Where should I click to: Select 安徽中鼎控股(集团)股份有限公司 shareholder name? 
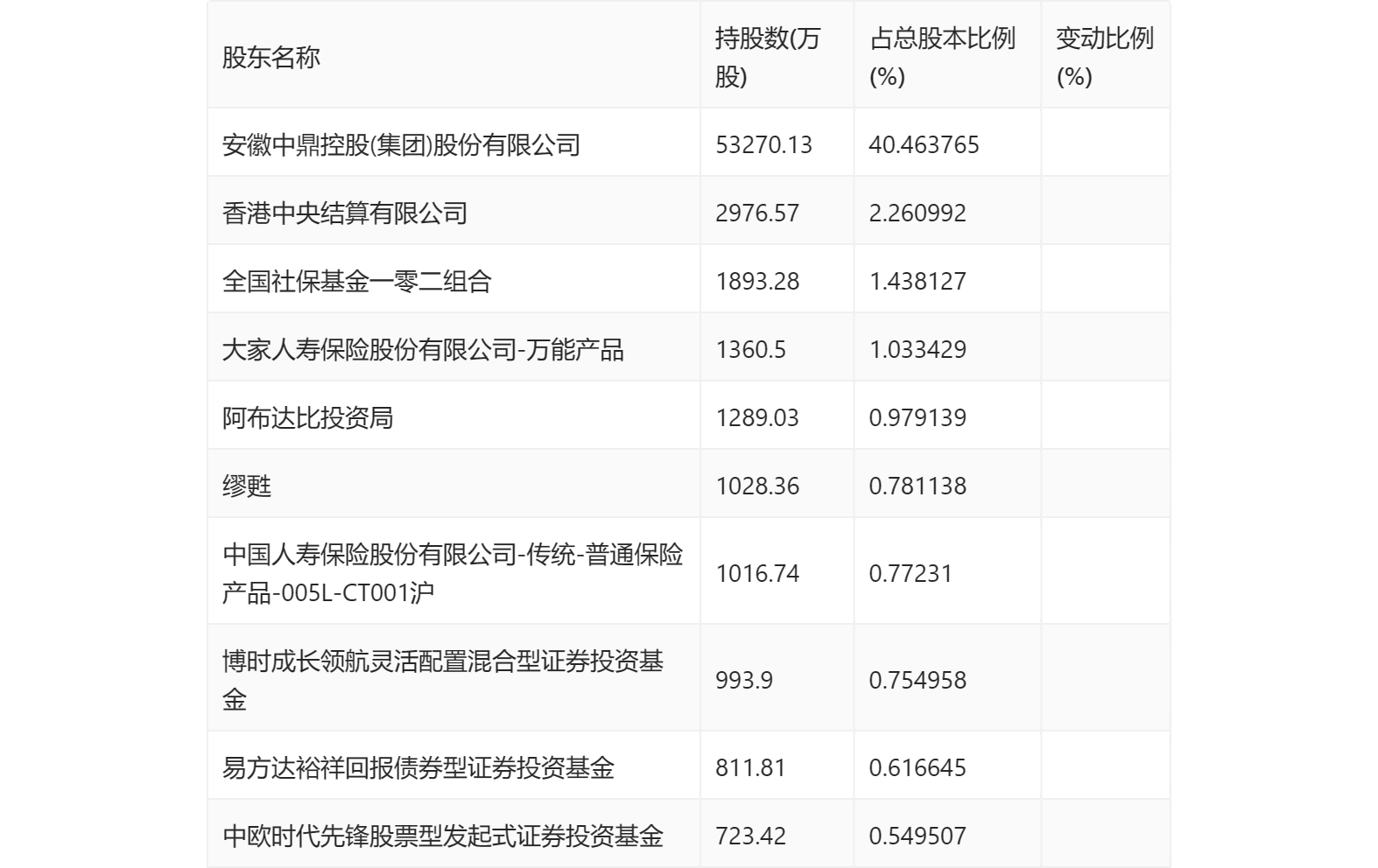pos(402,144)
